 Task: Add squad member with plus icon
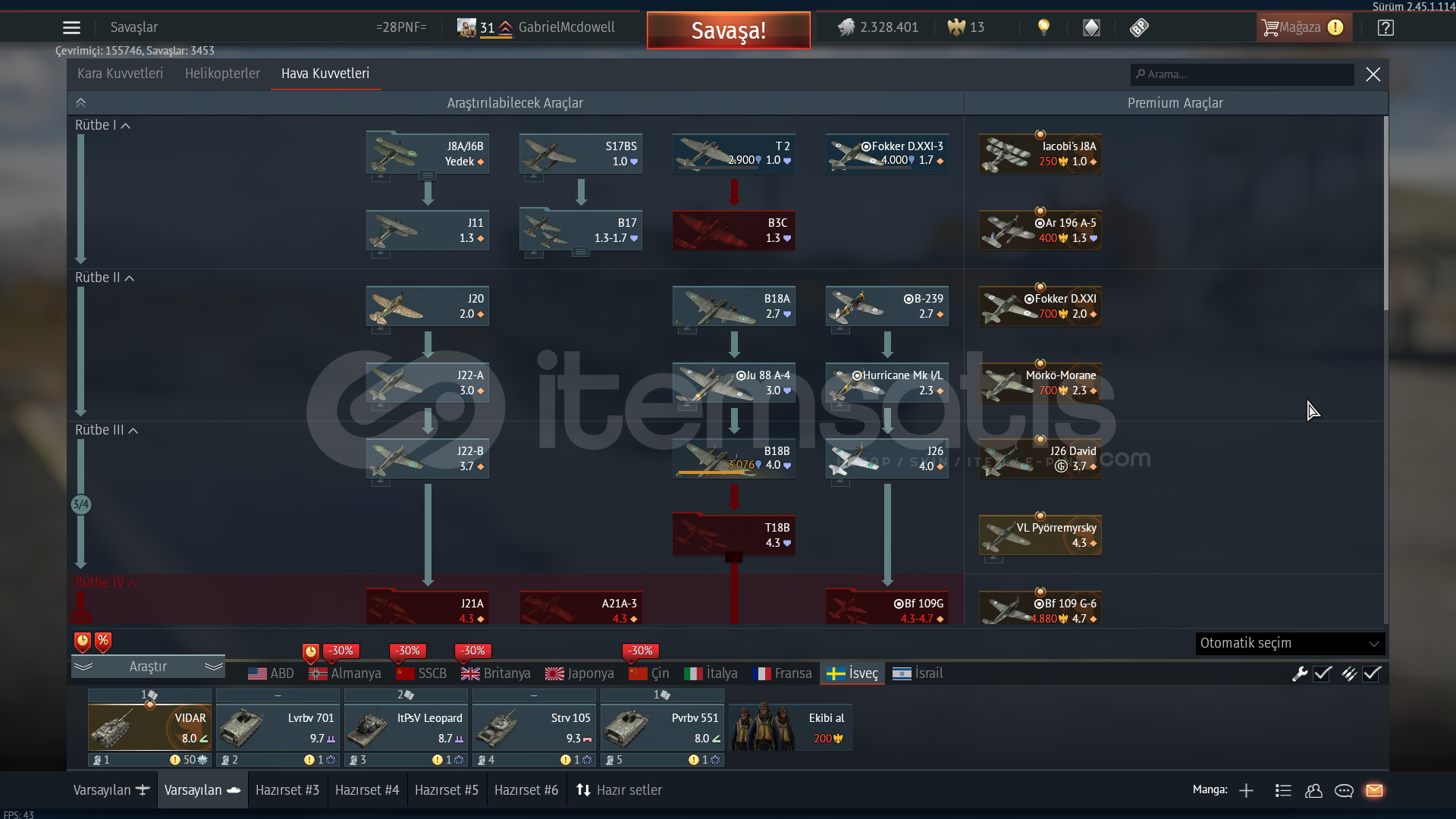tap(1246, 790)
